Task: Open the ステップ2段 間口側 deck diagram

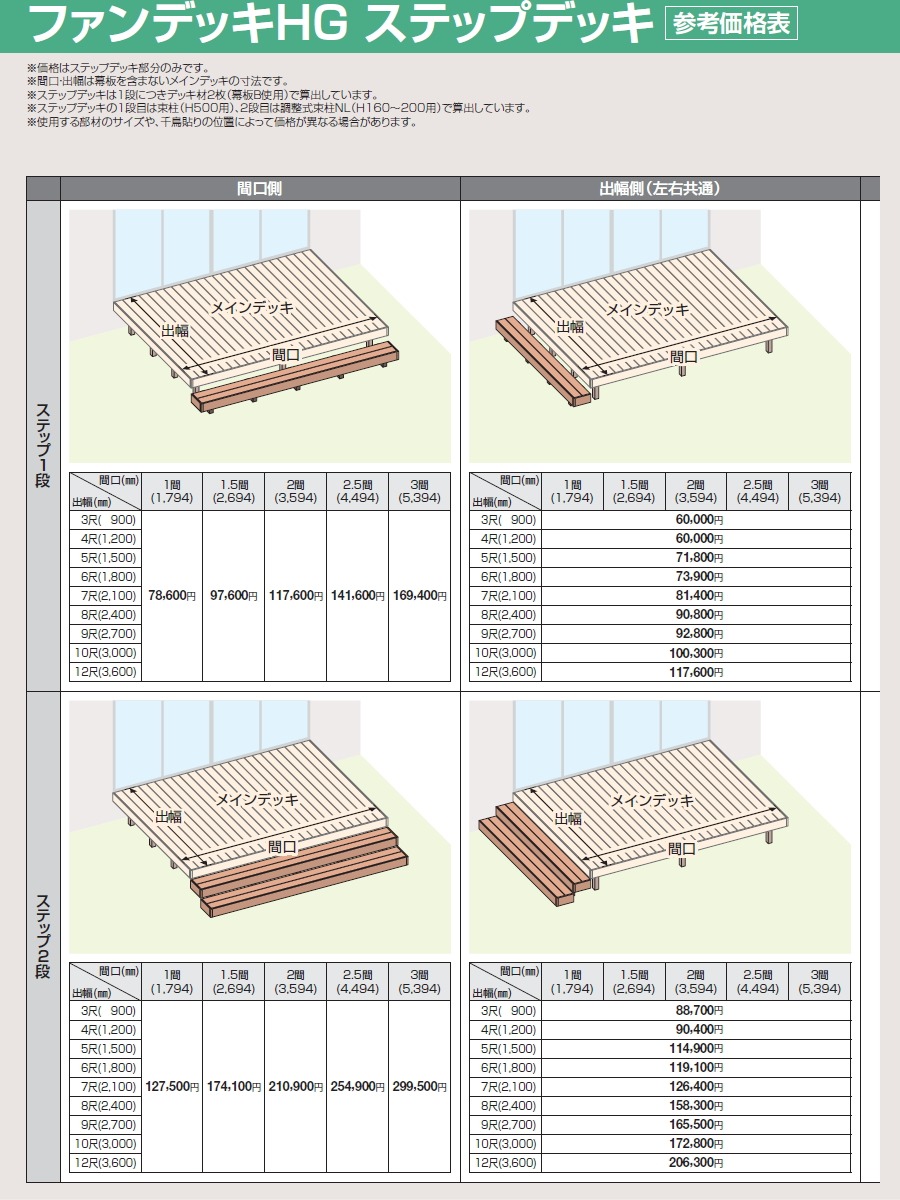Action: tap(260, 826)
